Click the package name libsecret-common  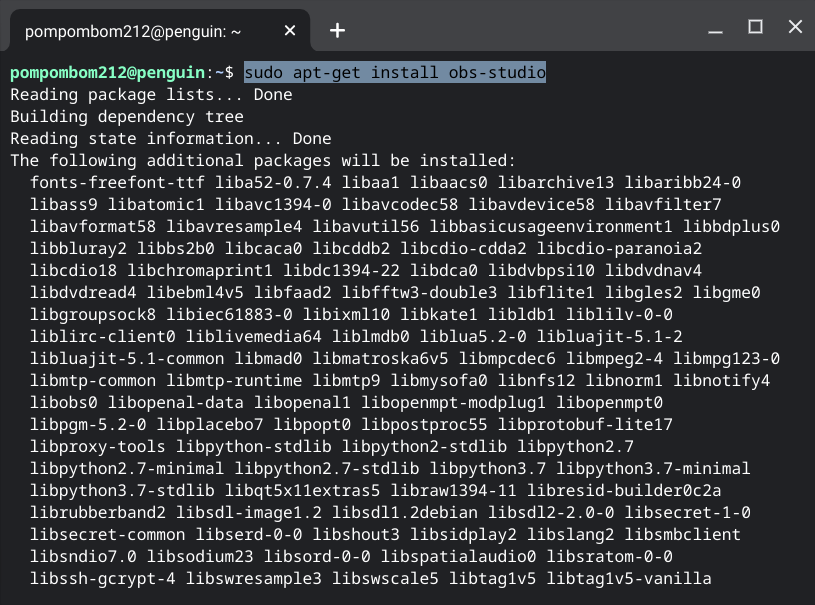(x=108, y=534)
